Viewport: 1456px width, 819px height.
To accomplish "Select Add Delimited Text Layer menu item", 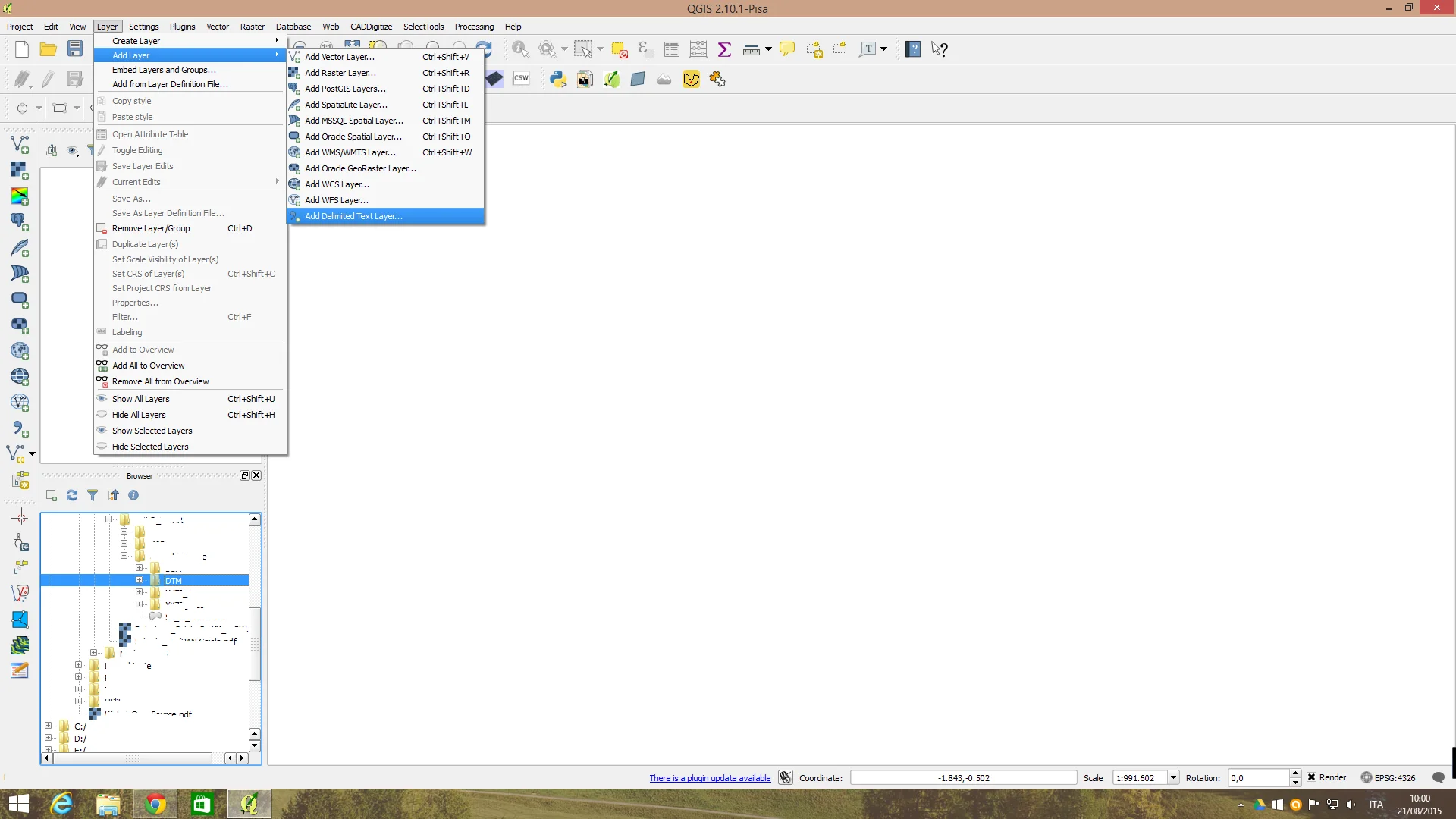I will tap(385, 216).
